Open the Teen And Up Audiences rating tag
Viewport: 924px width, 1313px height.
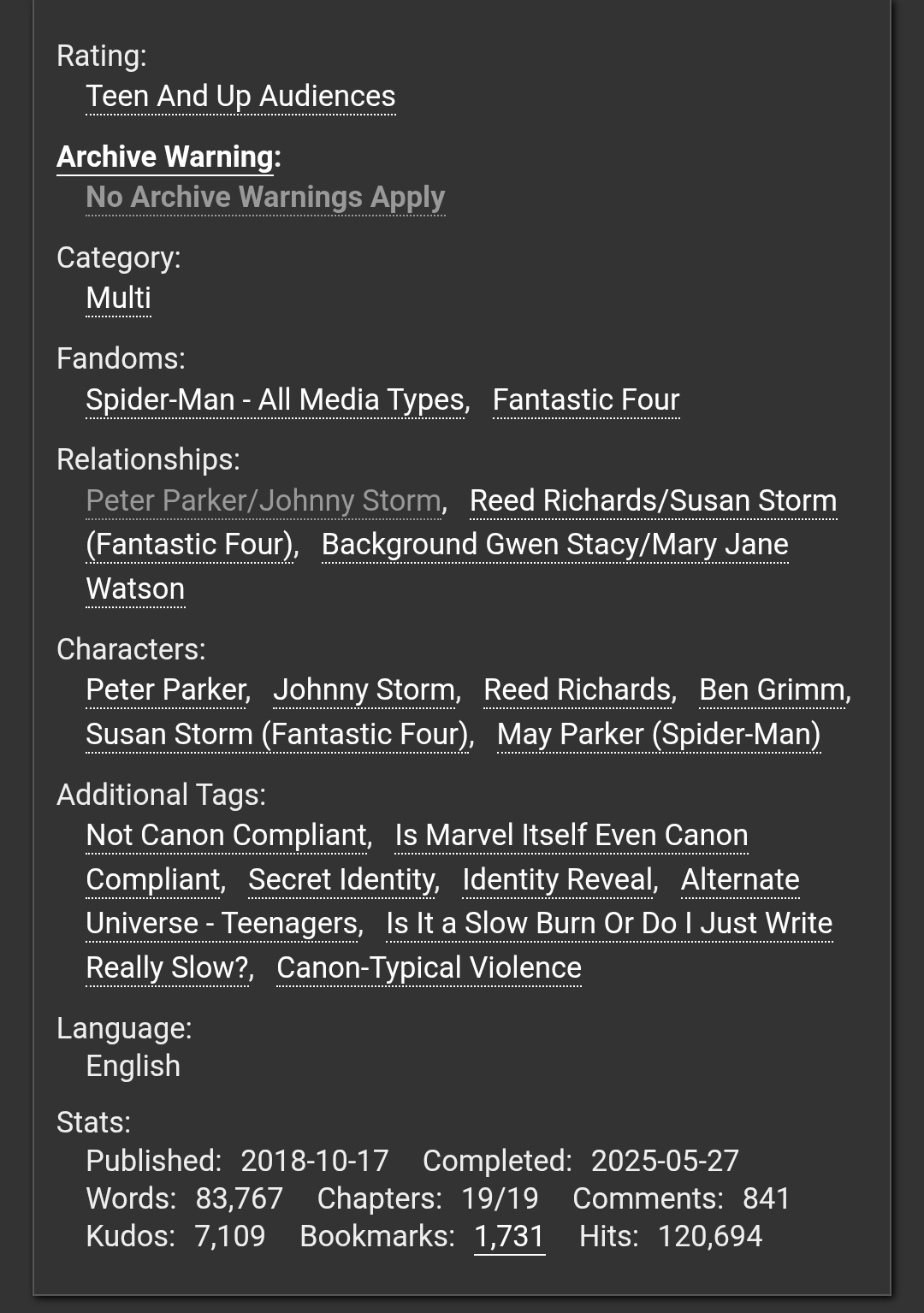(240, 97)
